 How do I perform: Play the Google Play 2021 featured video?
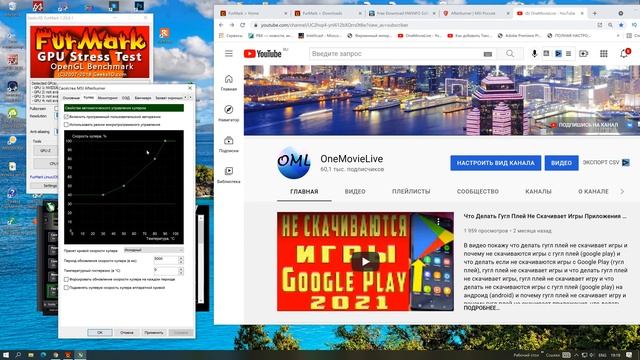(x=365, y=262)
